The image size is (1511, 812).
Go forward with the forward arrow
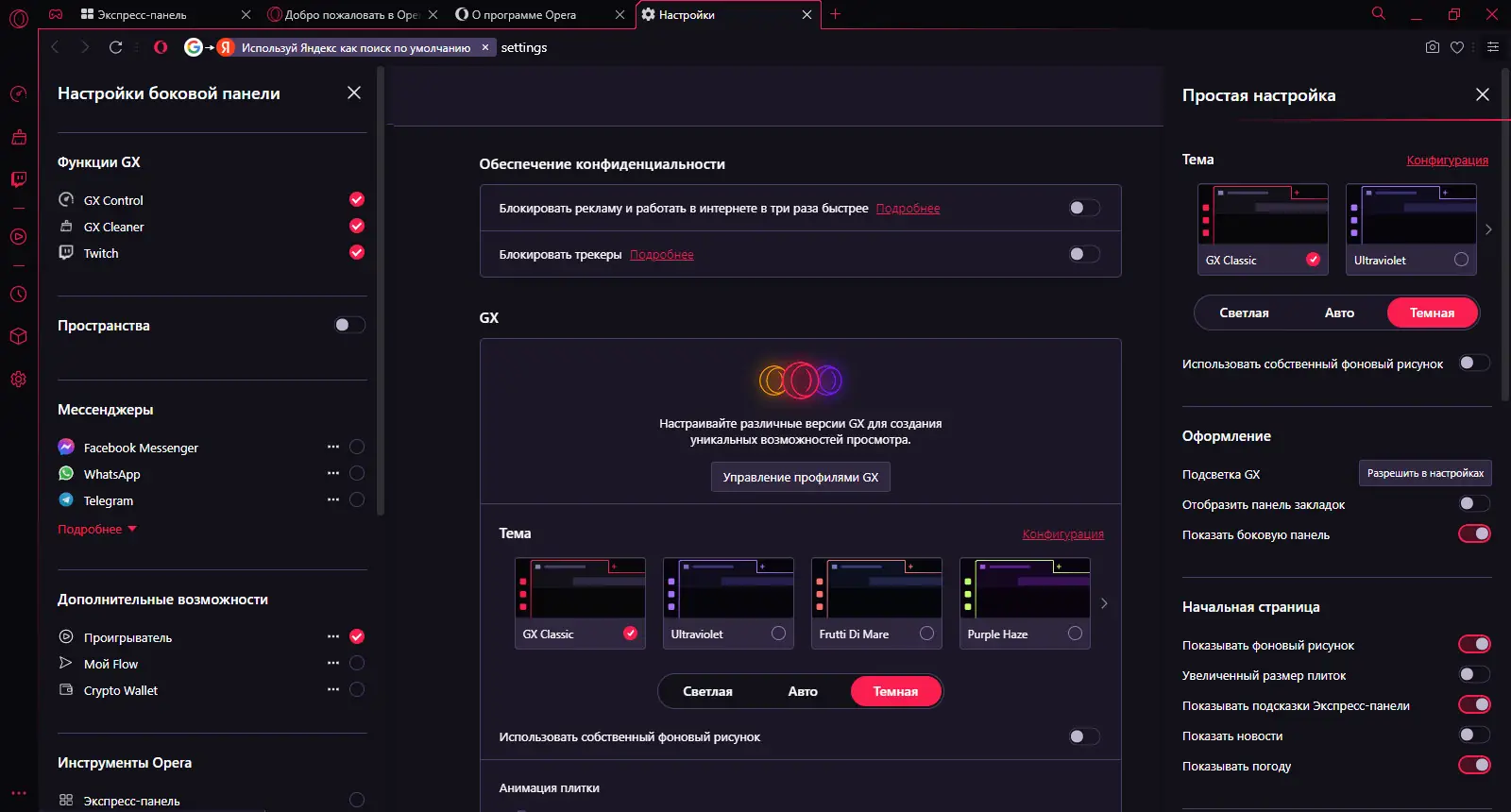tap(85, 47)
